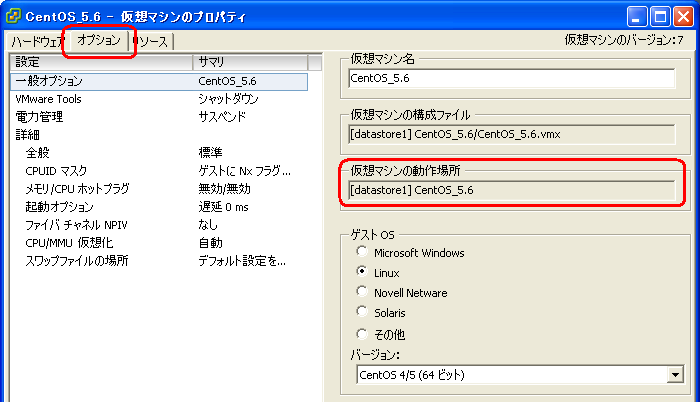This screenshot has width=700, height=402.
Task: Click the 設定 column header
Action: (100, 62)
